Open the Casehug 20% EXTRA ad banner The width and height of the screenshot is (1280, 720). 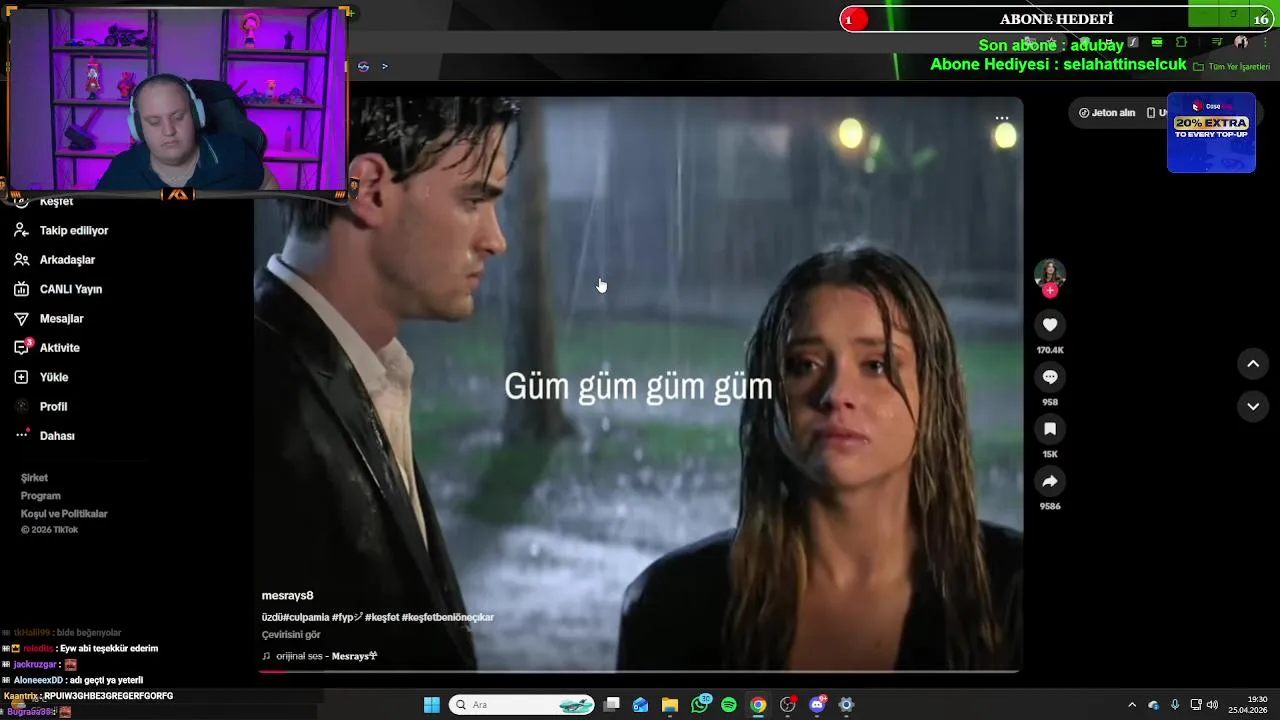pos(1211,132)
